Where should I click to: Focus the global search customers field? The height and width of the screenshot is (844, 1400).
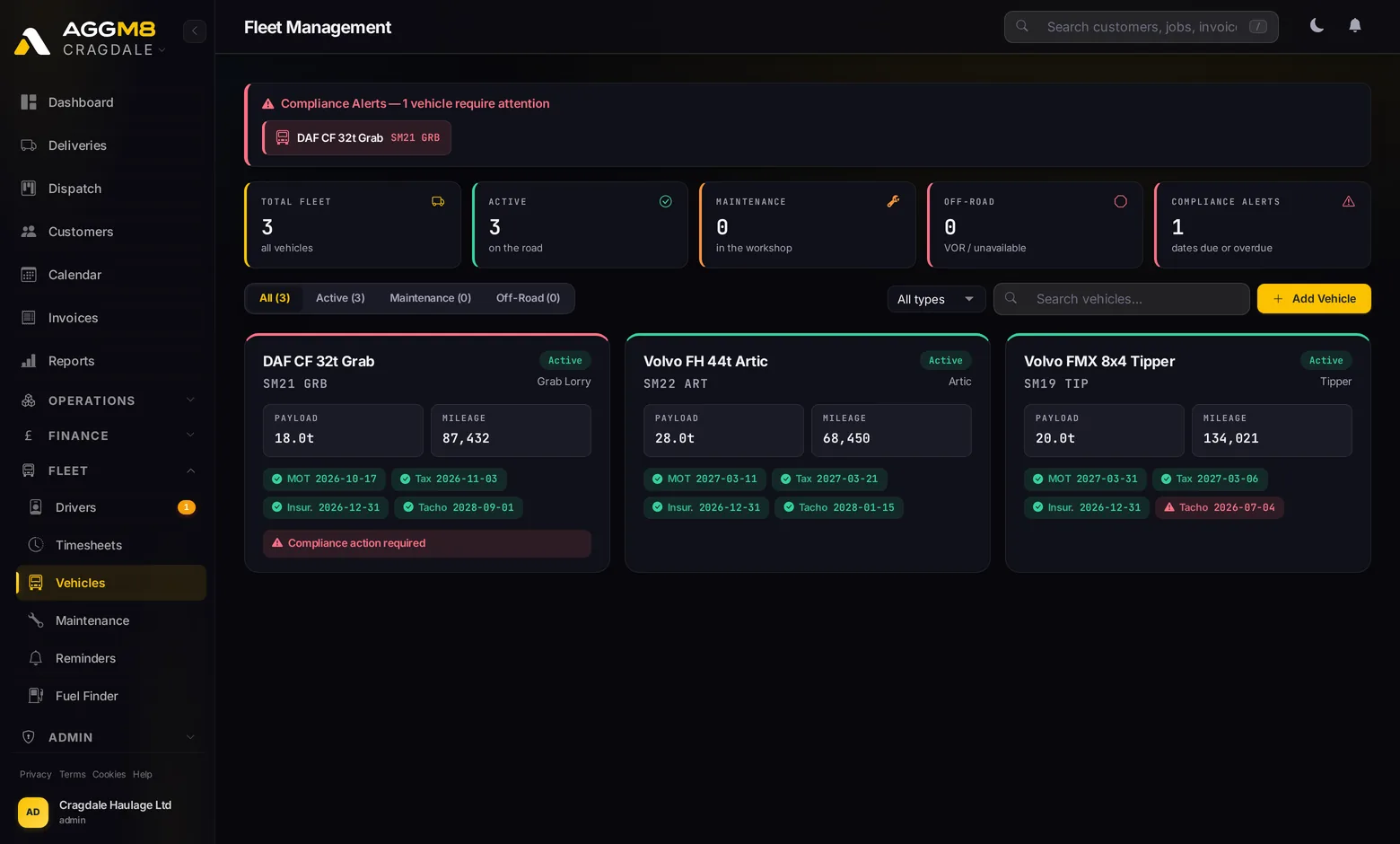point(1142,27)
